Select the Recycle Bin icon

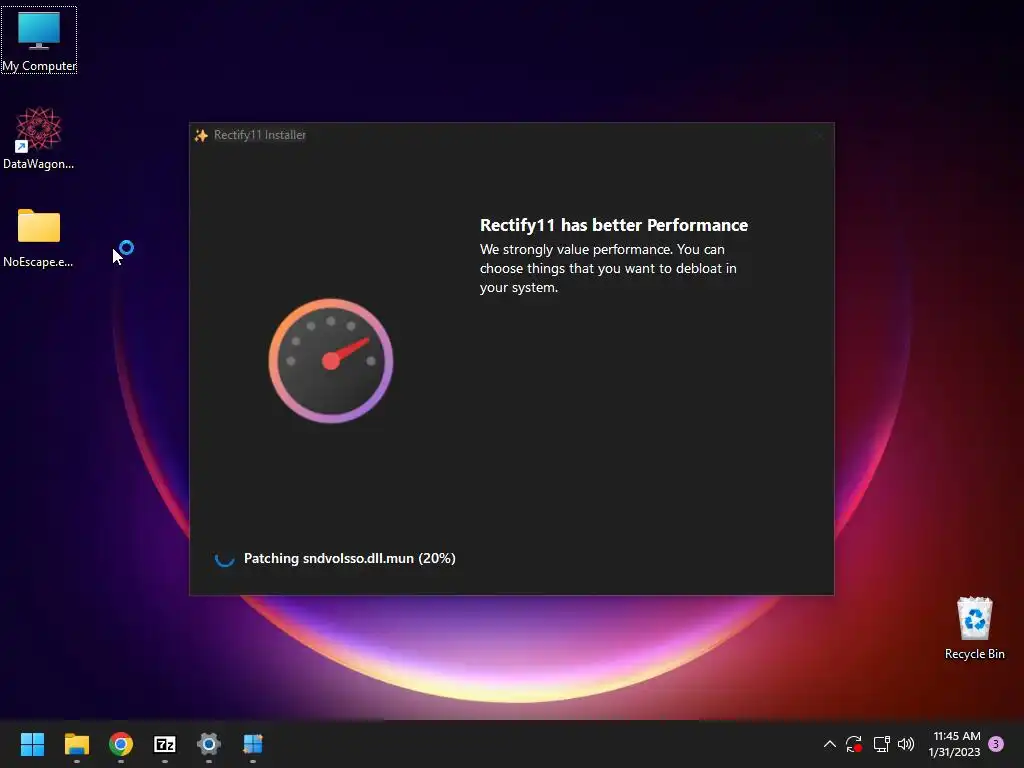coord(974,628)
